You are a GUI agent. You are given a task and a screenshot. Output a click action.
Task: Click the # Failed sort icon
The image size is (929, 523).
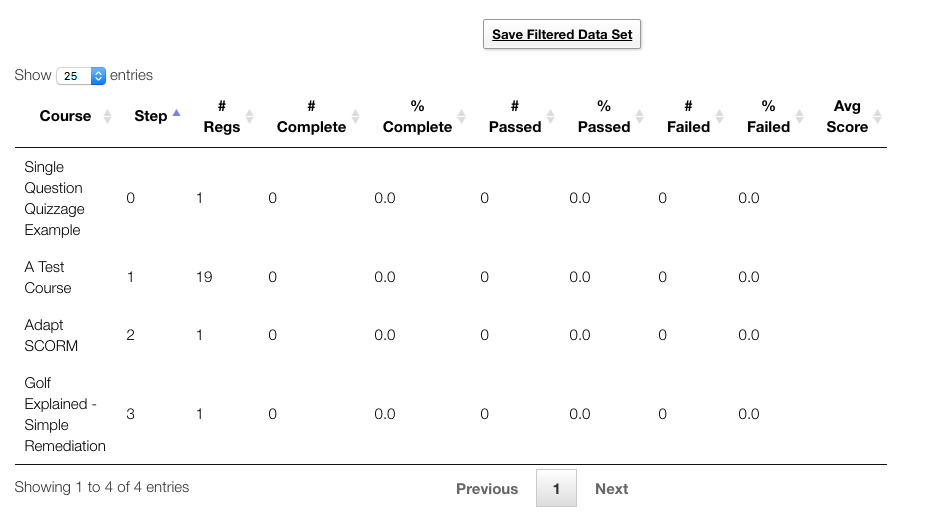coord(720,116)
